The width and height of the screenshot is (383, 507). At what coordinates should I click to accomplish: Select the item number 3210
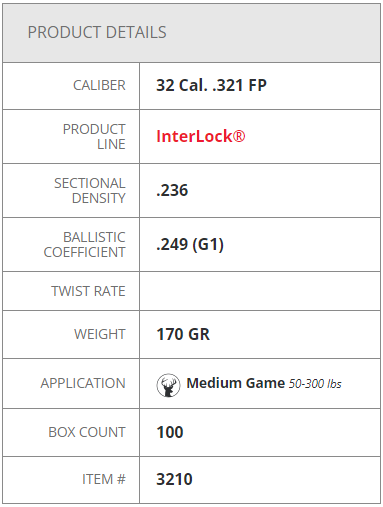point(174,479)
